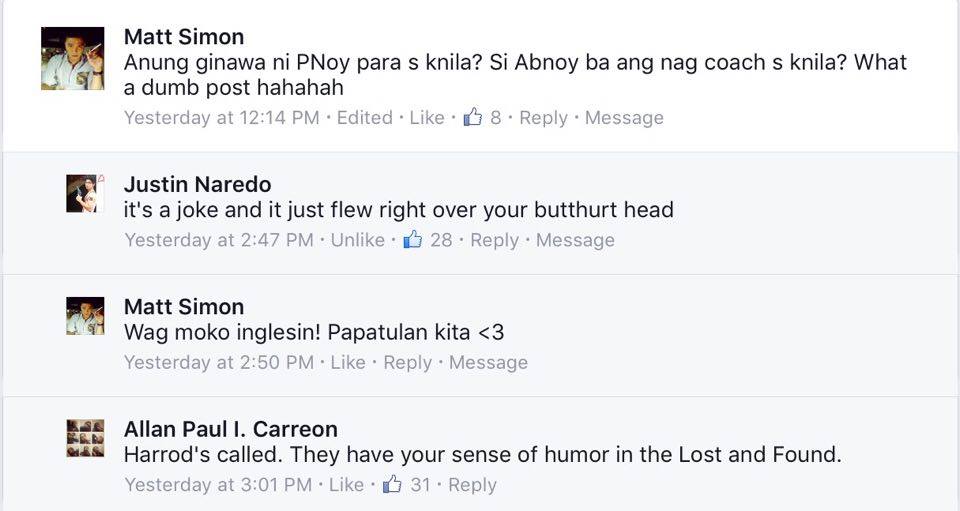The width and height of the screenshot is (960, 511).
Task: Message Justin Naredo from his comment
Action: (575, 240)
